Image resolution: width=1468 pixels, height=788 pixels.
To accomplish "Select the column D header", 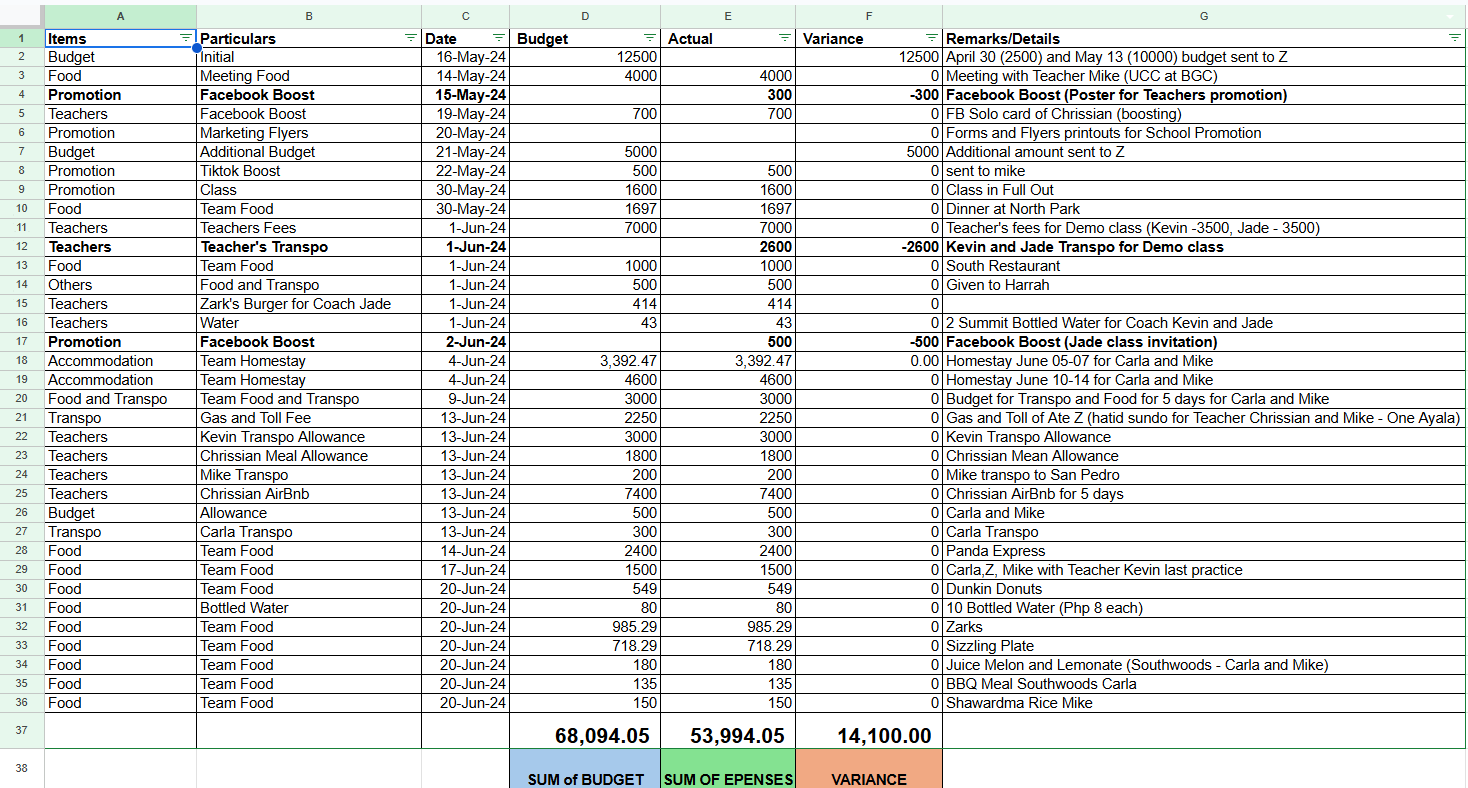I will tap(585, 16).
